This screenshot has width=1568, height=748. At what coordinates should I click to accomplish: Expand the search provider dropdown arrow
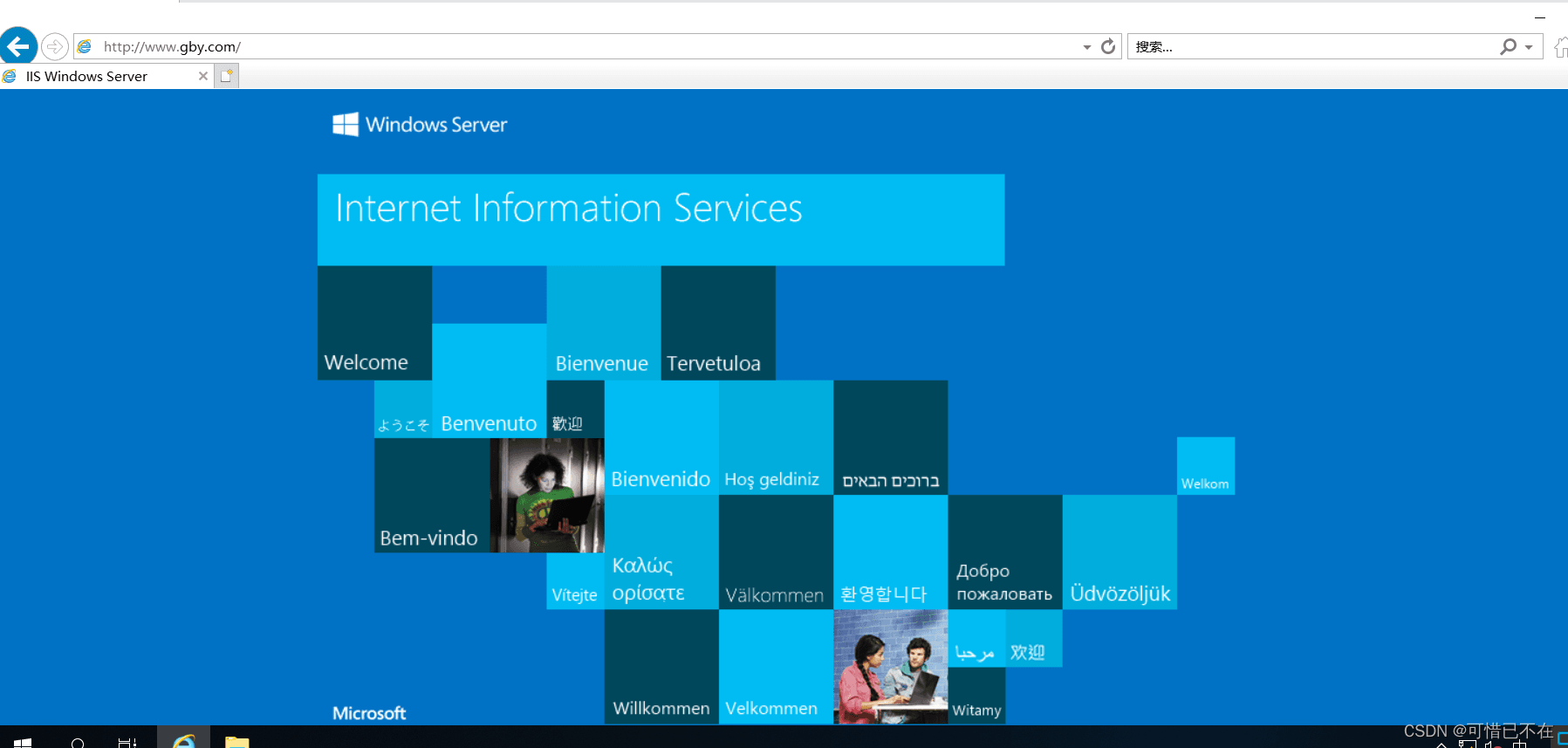tap(1529, 47)
